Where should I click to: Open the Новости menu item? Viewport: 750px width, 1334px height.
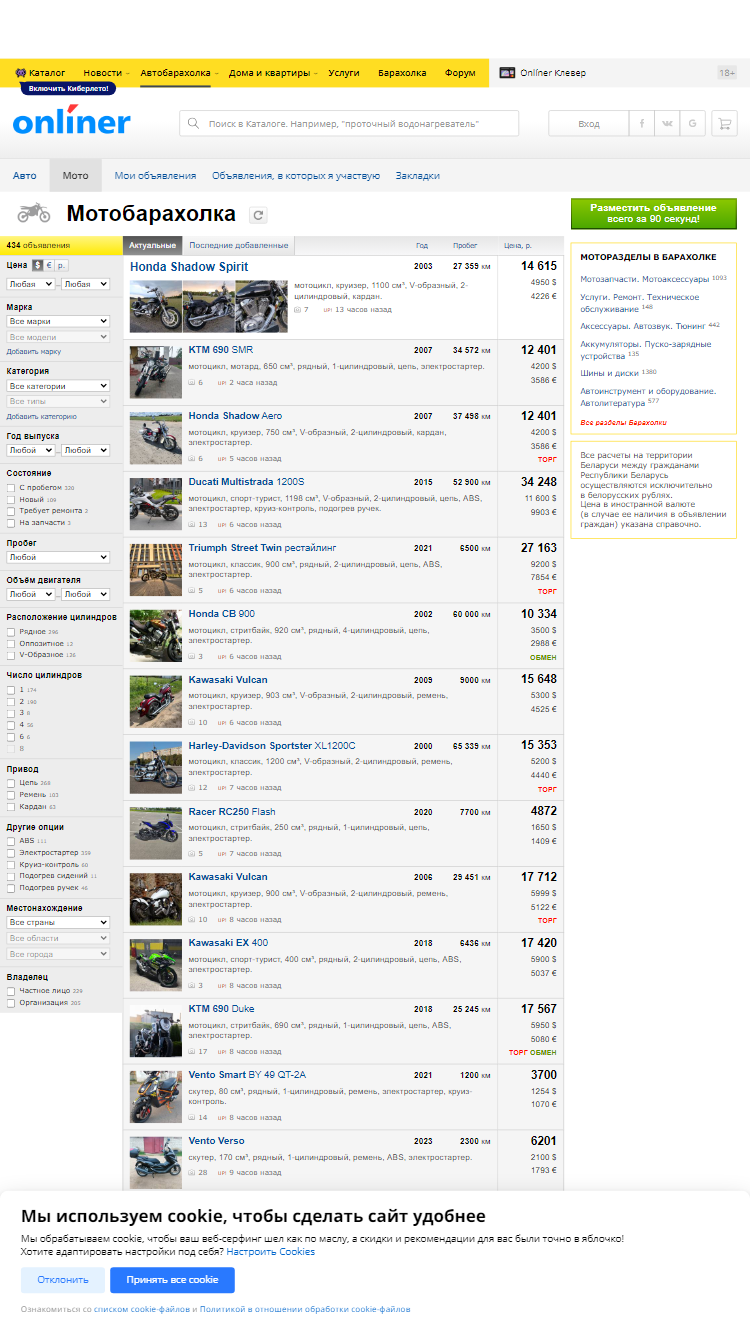[x=102, y=73]
